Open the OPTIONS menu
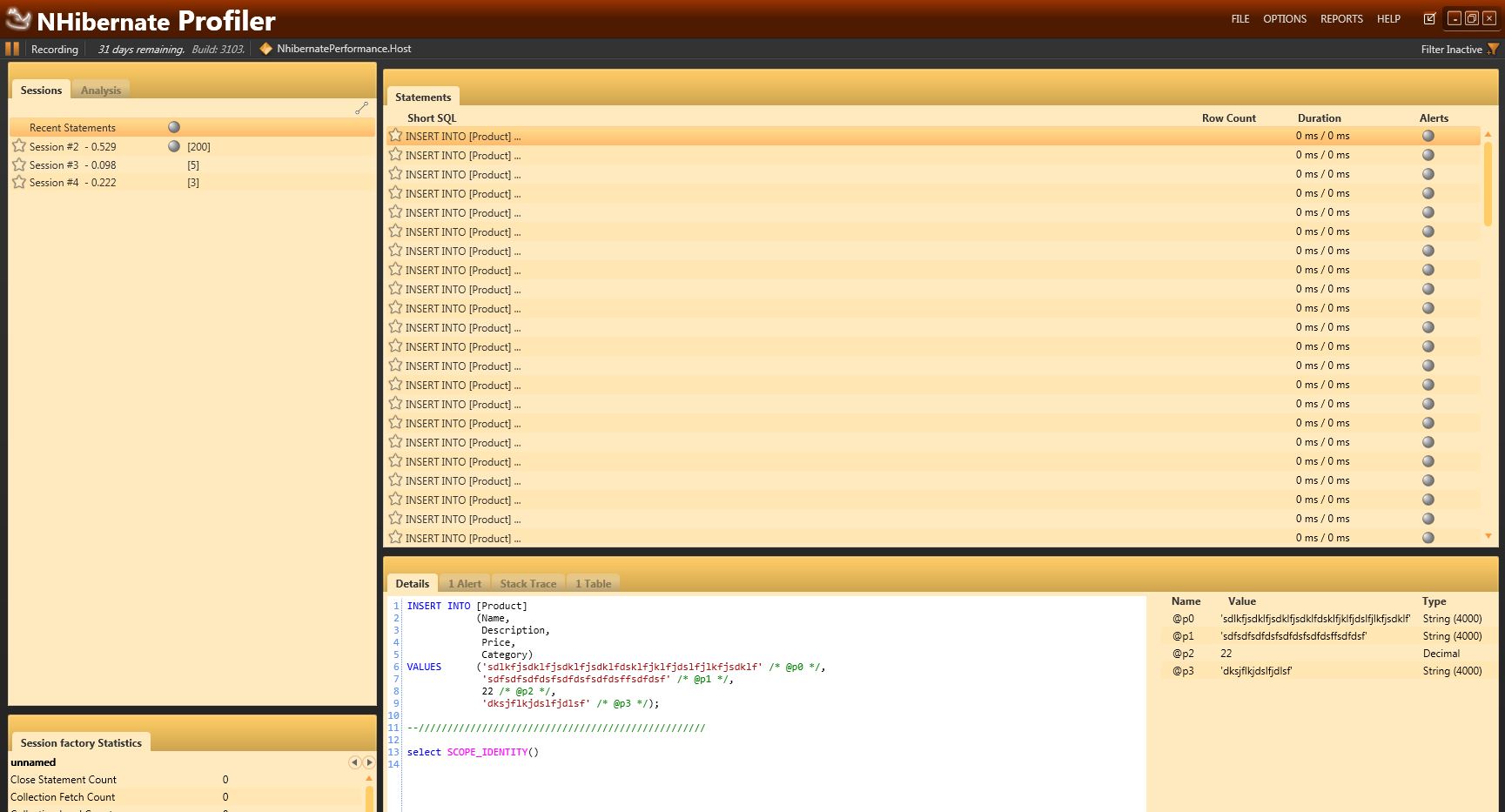The width and height of the screenshot is (1505, 812). (1285, 19)
